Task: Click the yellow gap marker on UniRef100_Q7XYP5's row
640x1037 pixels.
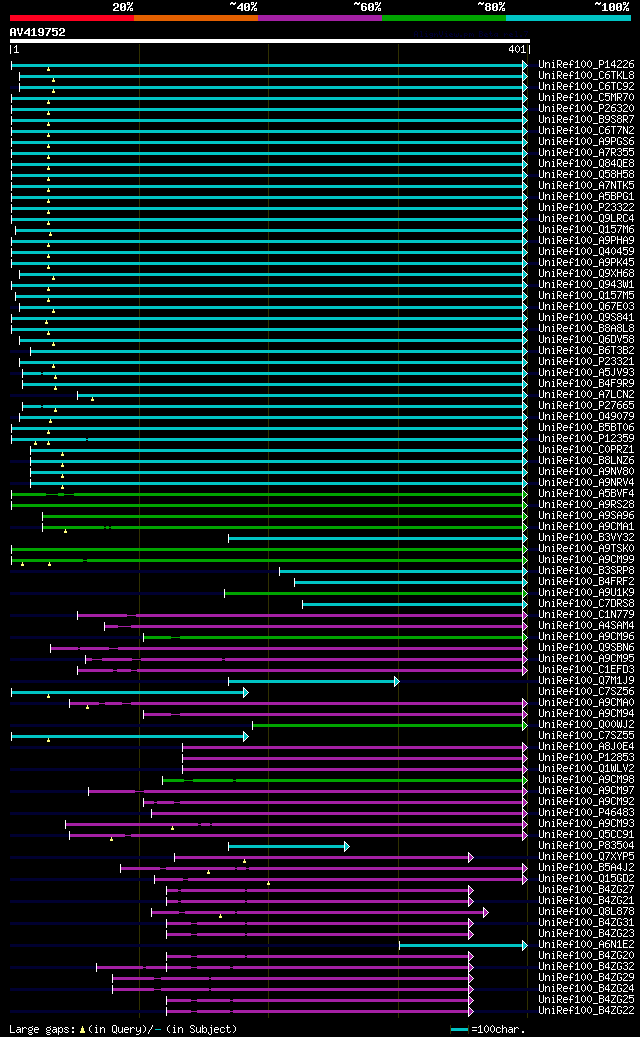Action: point(245,861)
